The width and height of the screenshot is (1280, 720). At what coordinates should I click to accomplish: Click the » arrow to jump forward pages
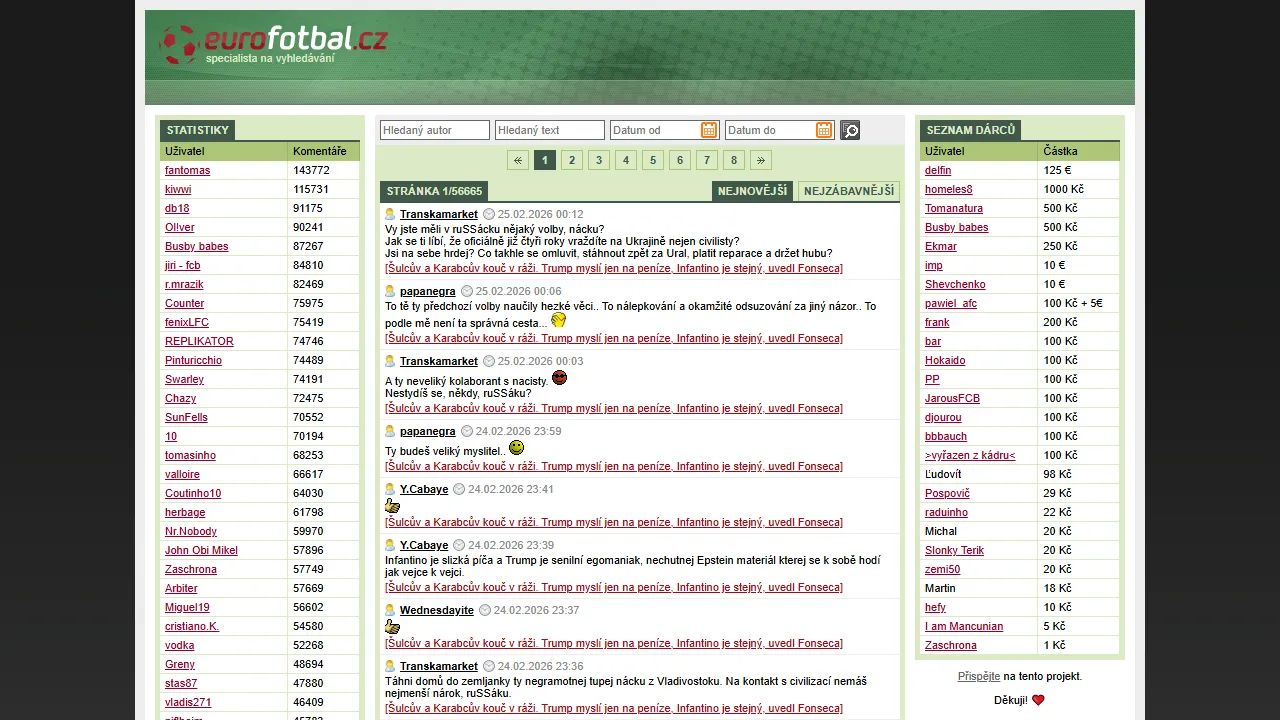[761, 160]
